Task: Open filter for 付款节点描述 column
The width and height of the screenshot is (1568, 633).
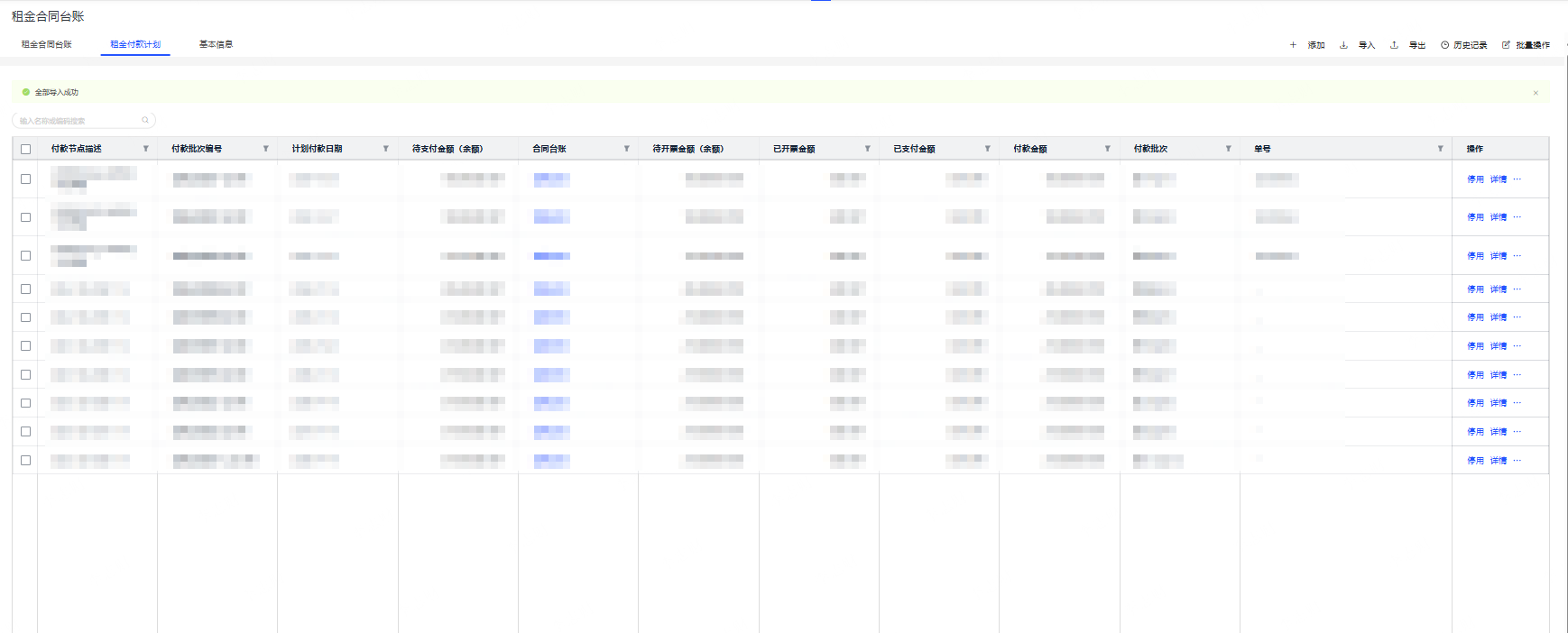Action: [x=145, y=149]
